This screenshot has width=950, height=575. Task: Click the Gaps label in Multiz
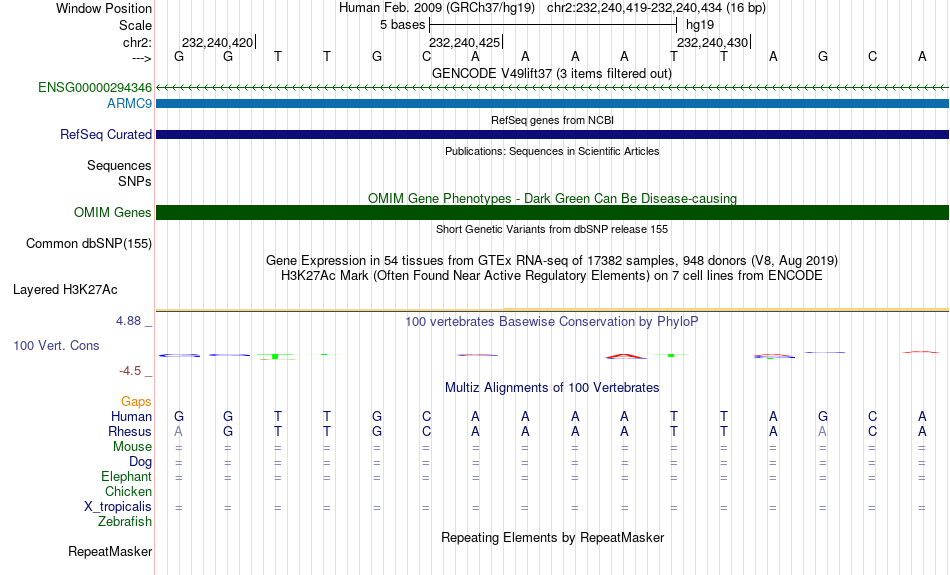click(x=136, y=401)
